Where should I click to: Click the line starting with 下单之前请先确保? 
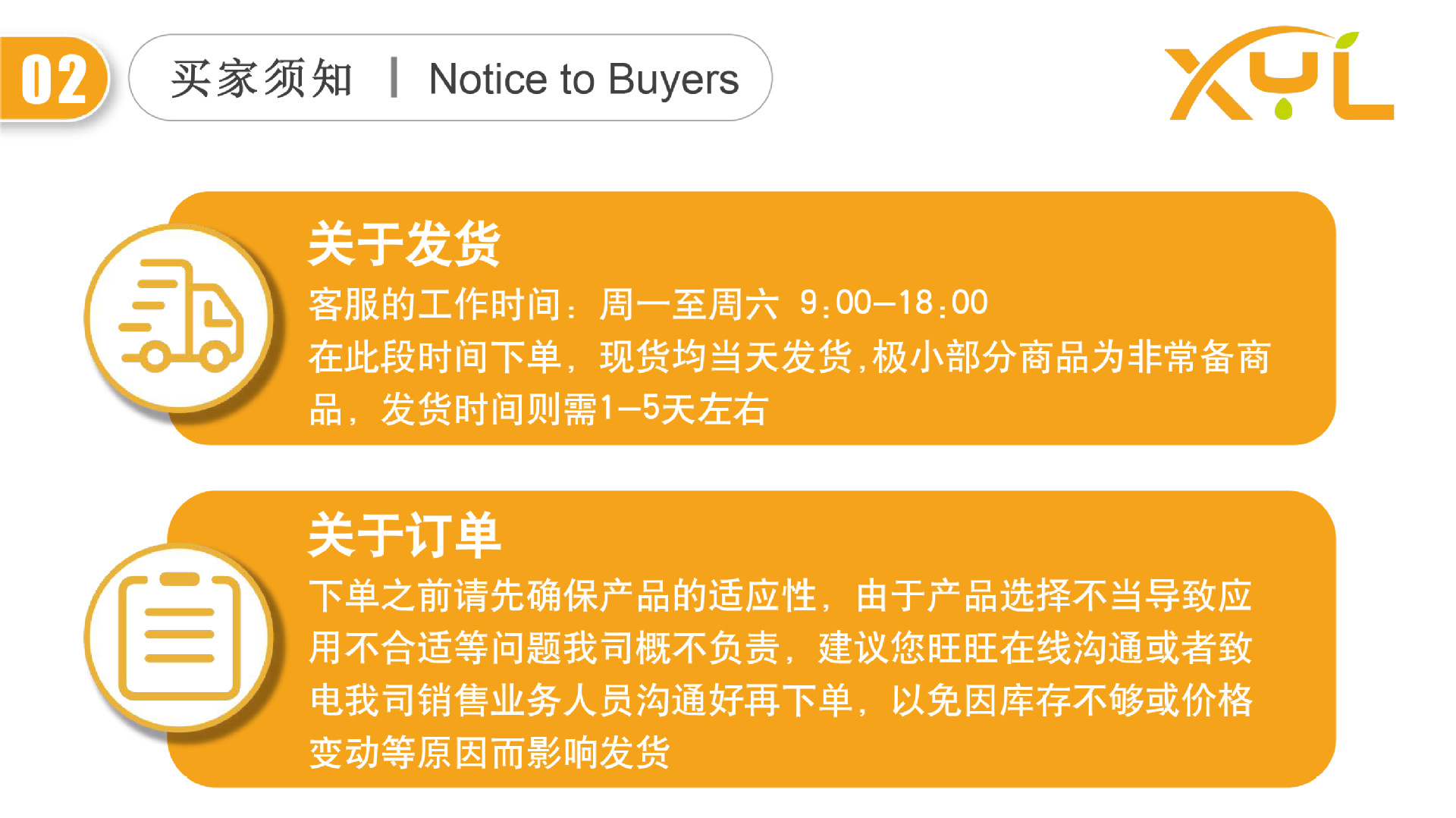780,596
